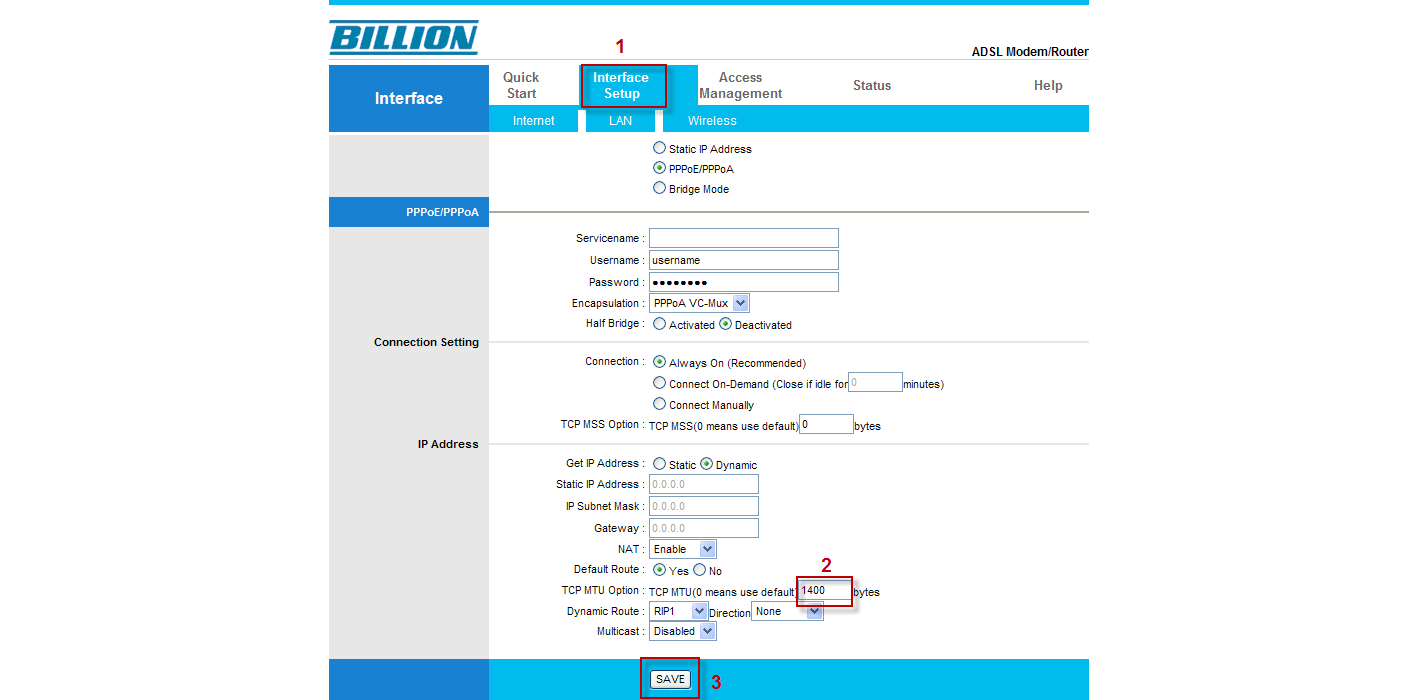
Task: Open the Interface Setup tab
Action: point(621,85)
